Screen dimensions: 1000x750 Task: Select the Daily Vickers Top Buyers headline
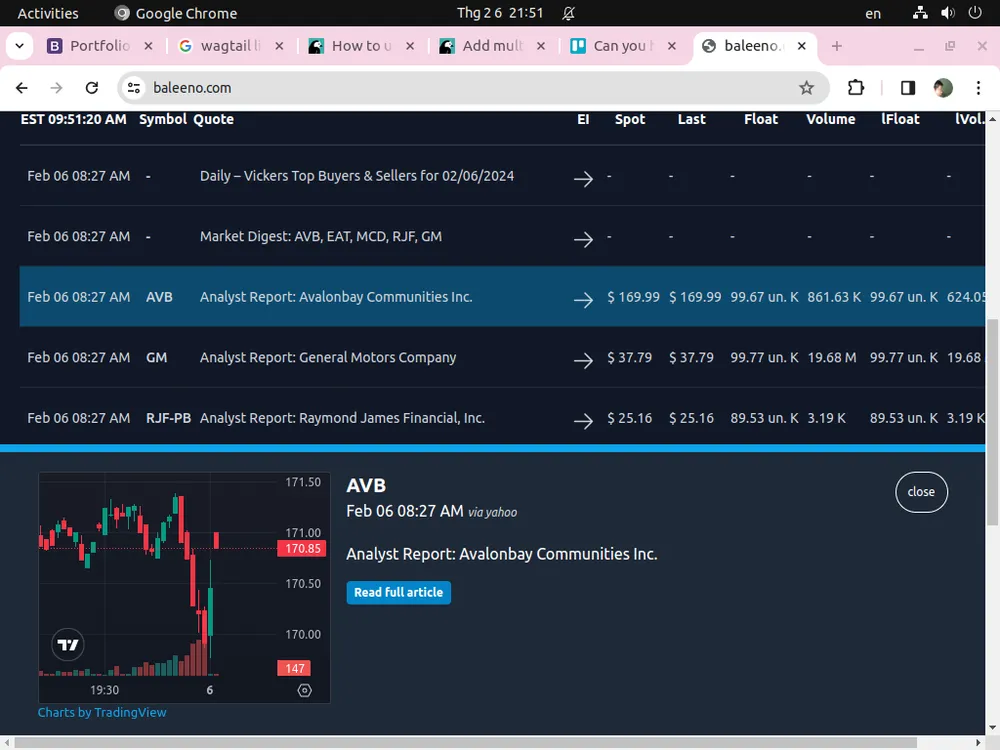pyautogui.click(x=357, y=176)
